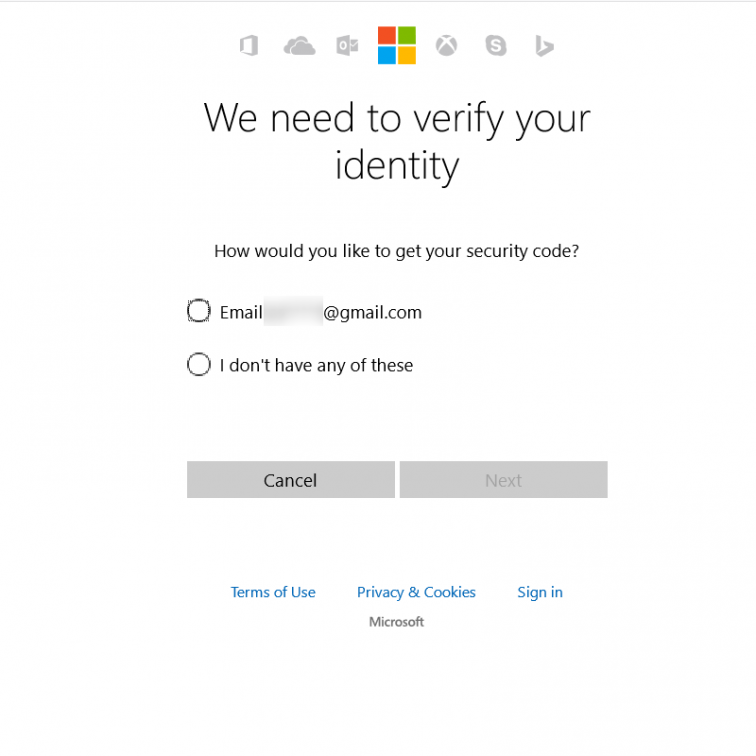
Task: Click the "We need to verify your identity" heading
Action: click(x=397, y=142)
